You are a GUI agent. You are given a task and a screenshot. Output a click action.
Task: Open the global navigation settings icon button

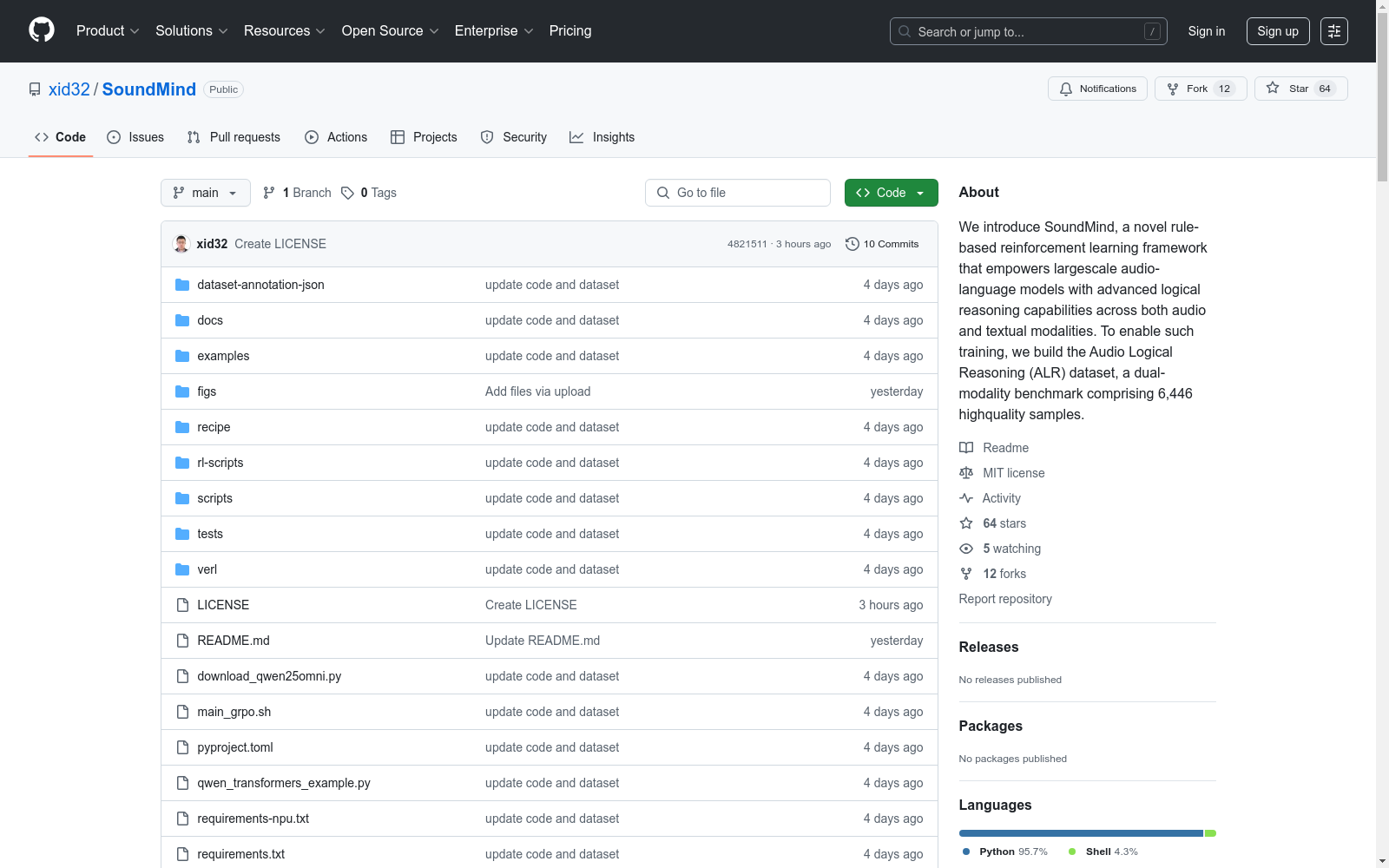[1334, 31]
